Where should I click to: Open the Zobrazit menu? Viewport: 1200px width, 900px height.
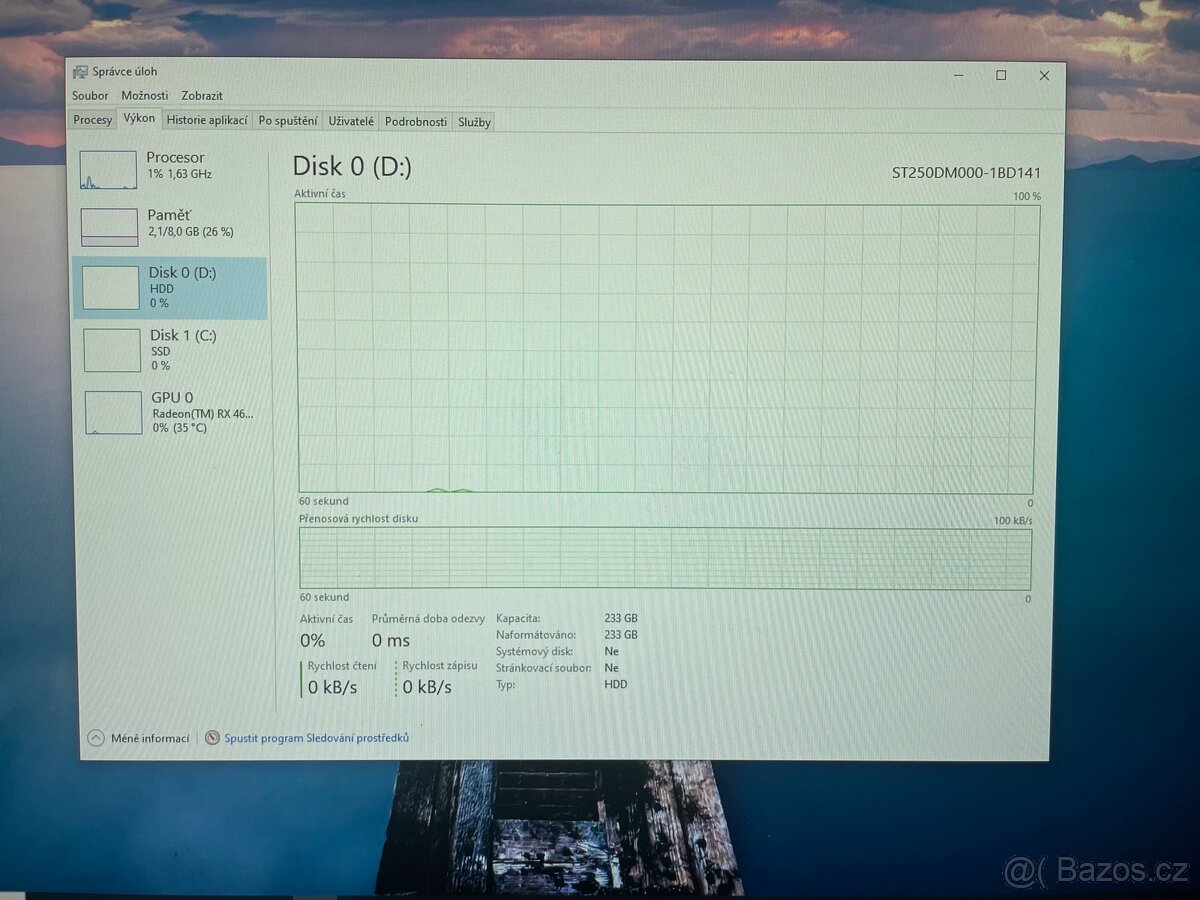(x=202, y=96)
